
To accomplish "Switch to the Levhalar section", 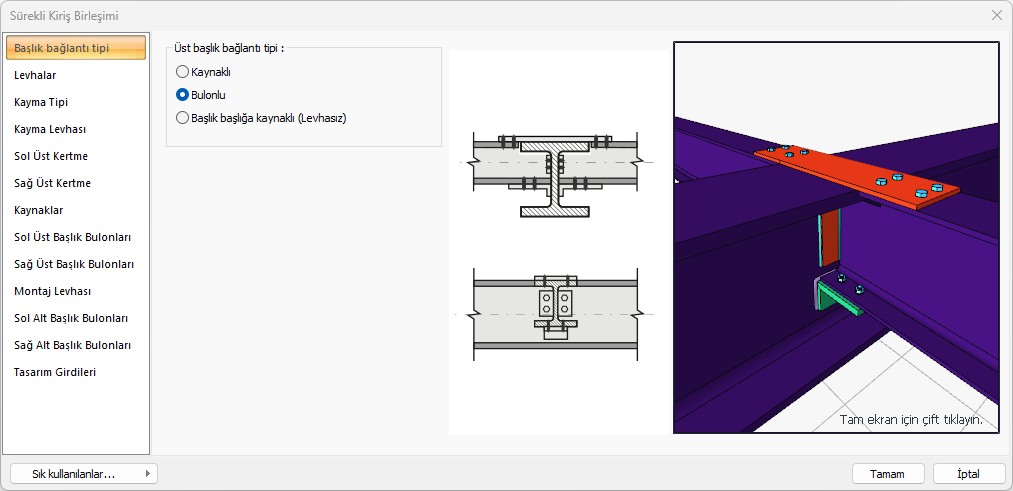I will pyautogui.click(x=35, y=75).
